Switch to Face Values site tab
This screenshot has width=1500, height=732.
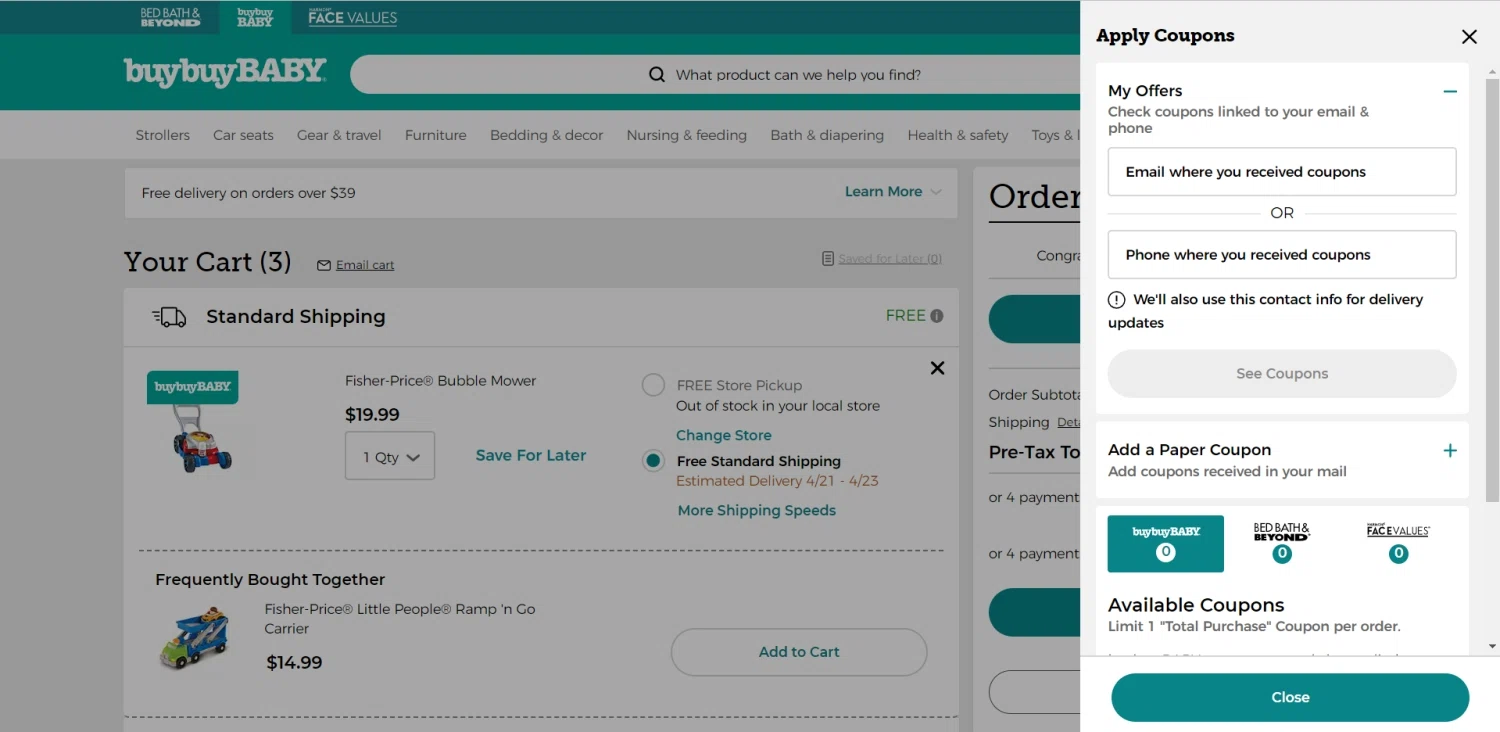tap(352, 17)
